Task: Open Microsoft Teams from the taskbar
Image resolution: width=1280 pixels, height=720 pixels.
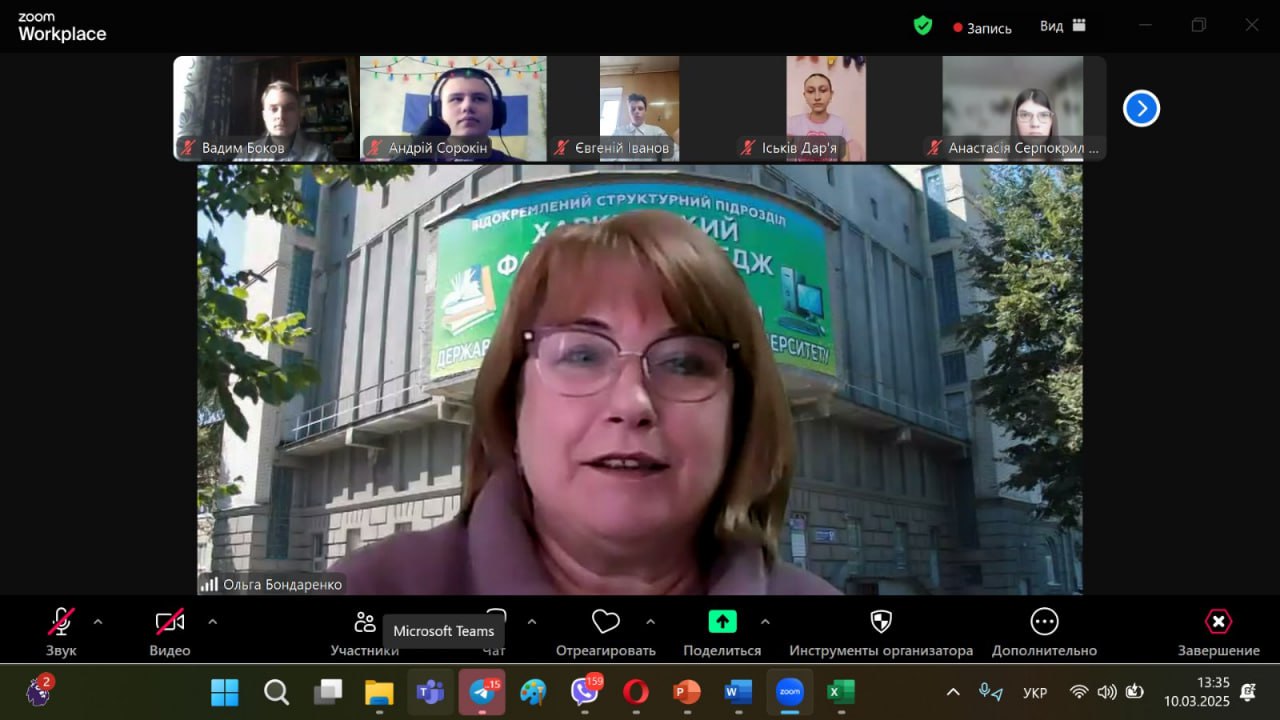Action: (x=431, y=692)
